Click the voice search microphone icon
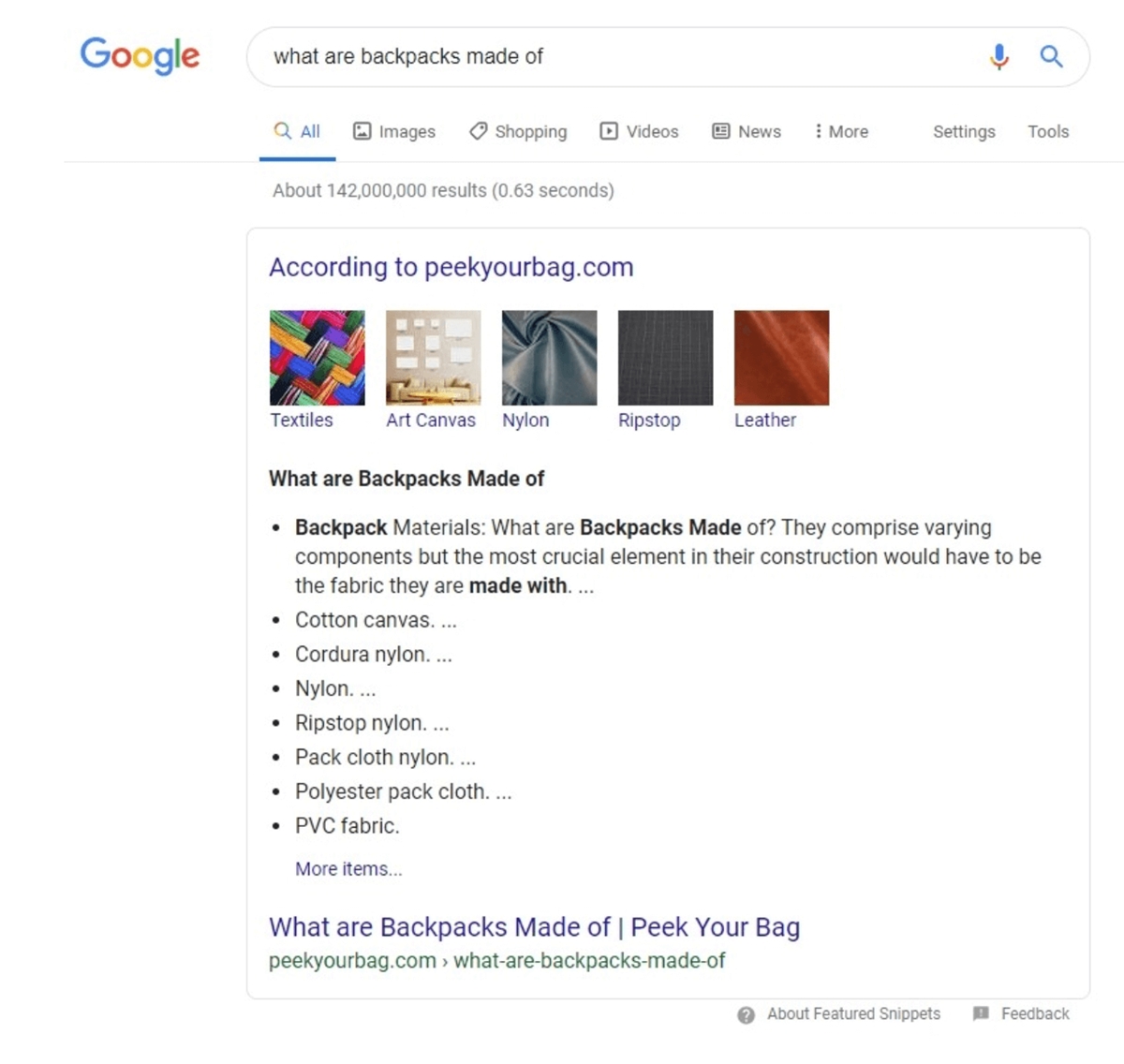 (x=999, y=57)
